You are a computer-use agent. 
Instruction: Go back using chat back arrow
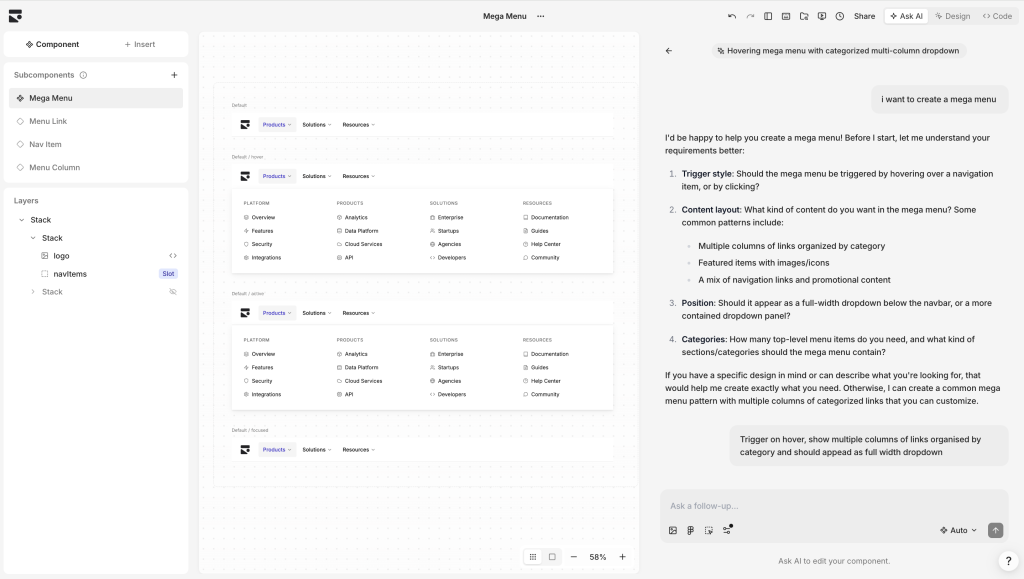point(669,51)
